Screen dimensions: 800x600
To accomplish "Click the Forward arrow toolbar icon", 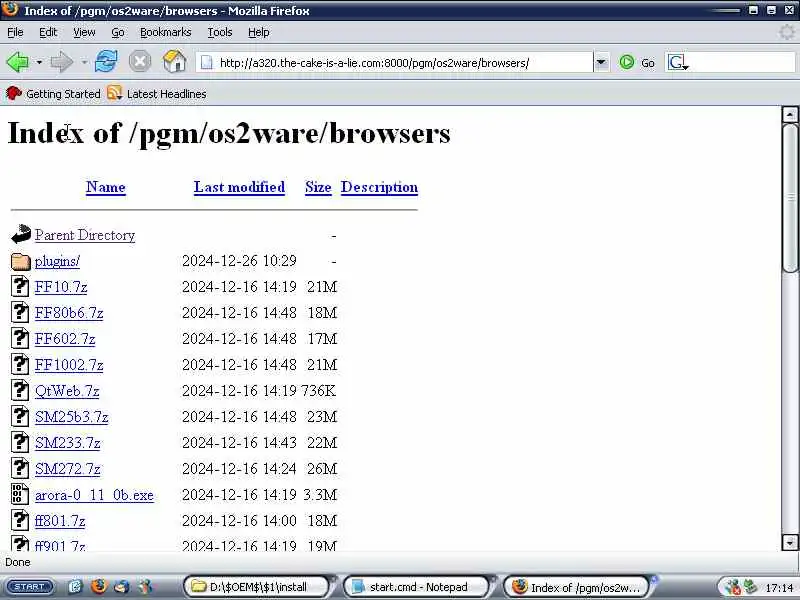I will (x=62, y=62).
